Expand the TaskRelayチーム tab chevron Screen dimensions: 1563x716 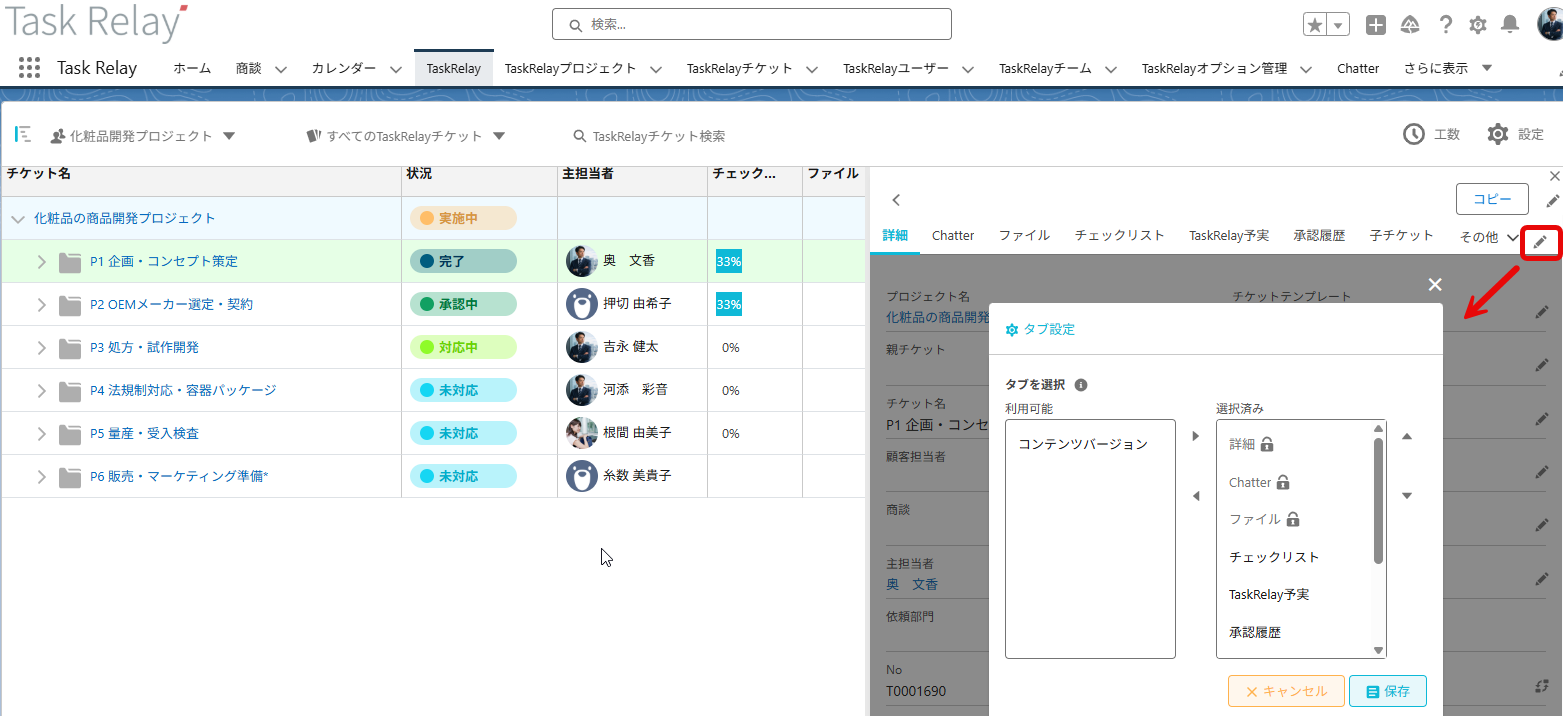[1112, 69]
